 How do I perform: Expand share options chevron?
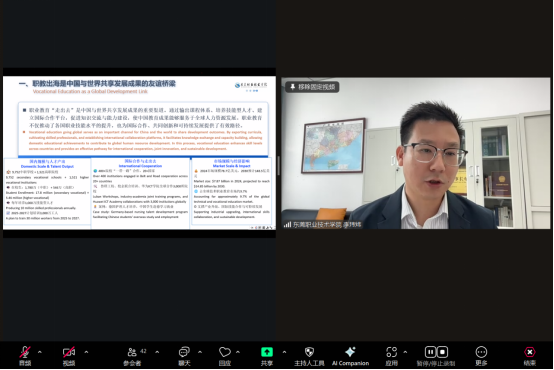284,352
